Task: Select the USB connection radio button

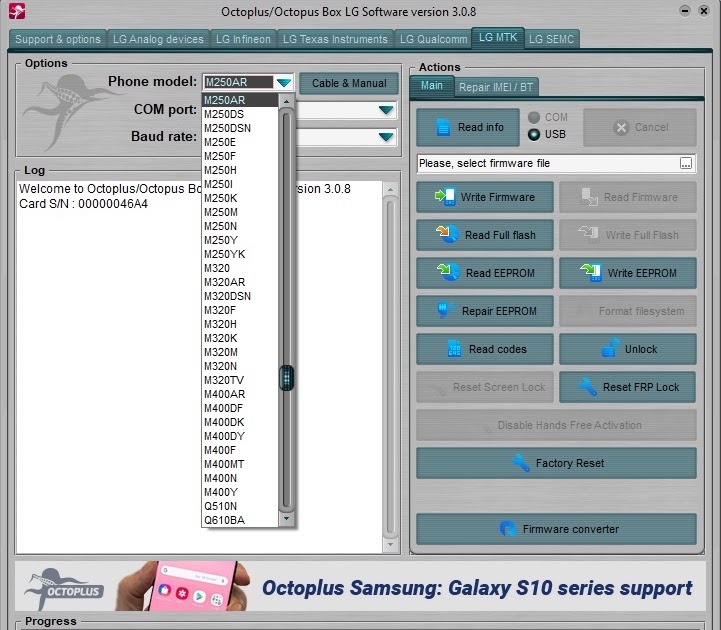Action: click(x=534, y=134)
